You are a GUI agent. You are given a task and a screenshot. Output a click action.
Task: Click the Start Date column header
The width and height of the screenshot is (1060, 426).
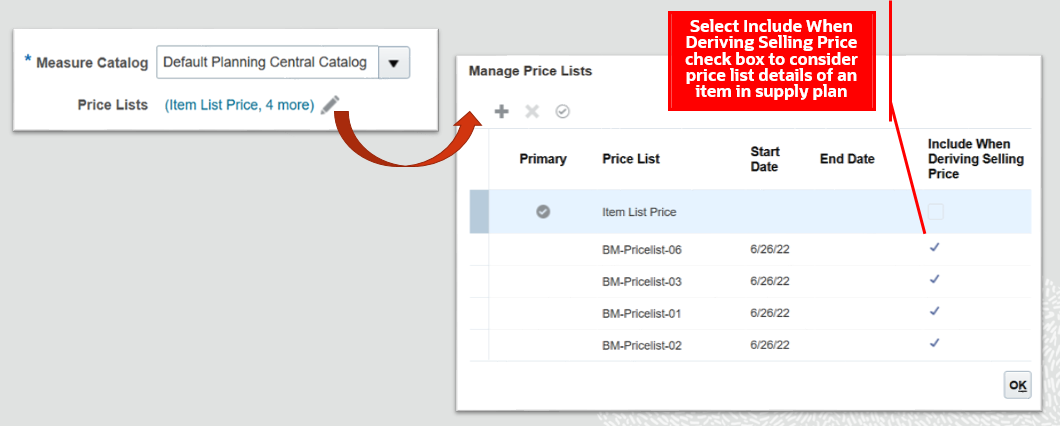[x=765, y=159]
